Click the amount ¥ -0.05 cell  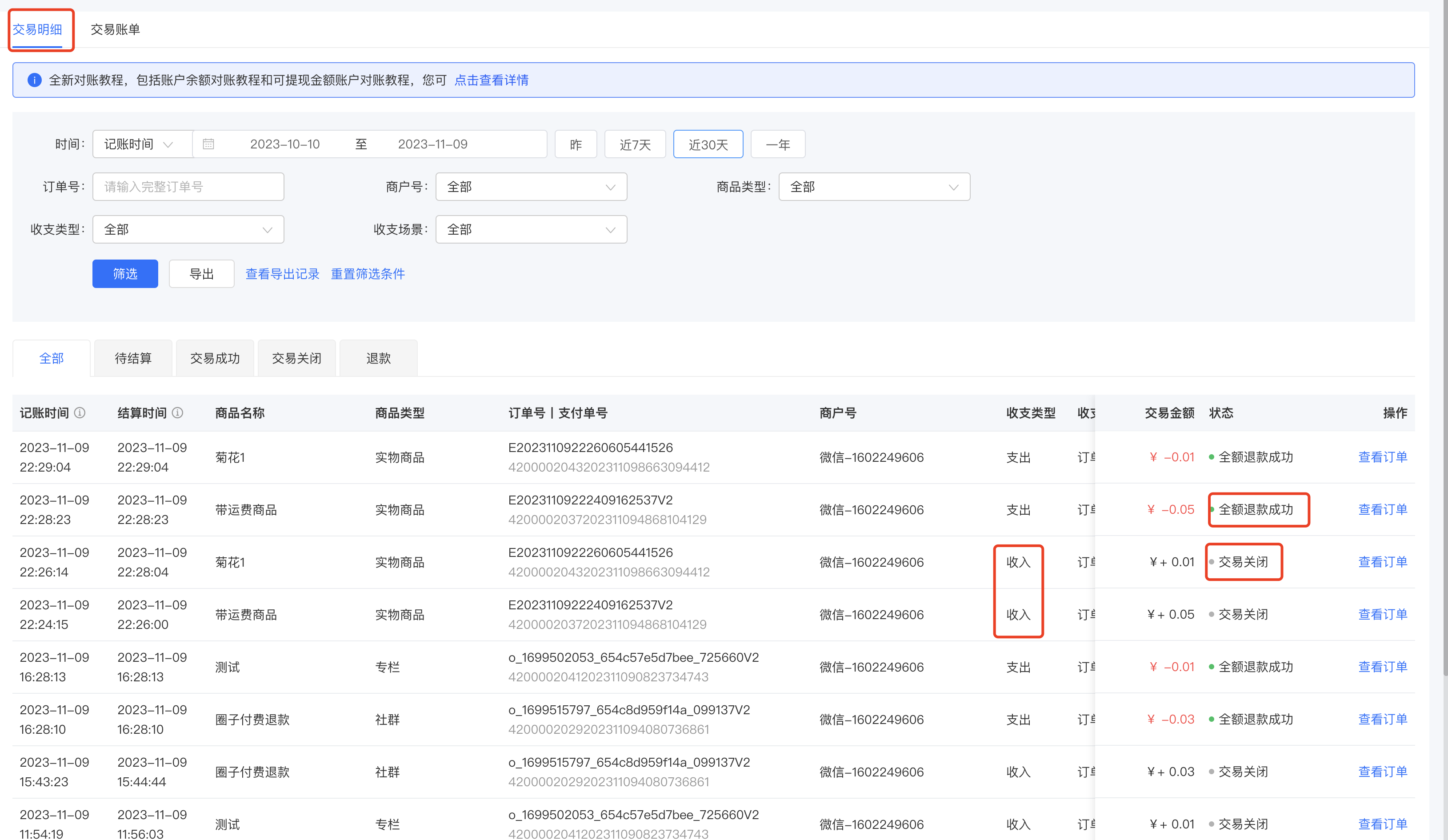pyautogui.click(x=1171, y=510)
